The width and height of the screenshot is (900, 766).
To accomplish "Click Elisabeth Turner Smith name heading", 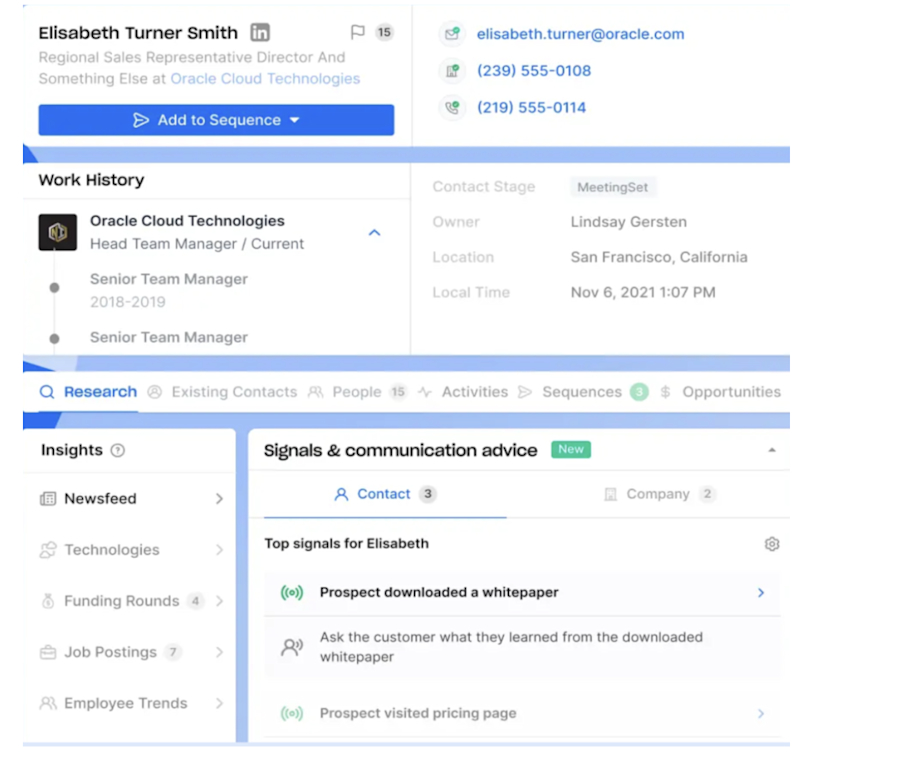I will [x=138, y=33].
